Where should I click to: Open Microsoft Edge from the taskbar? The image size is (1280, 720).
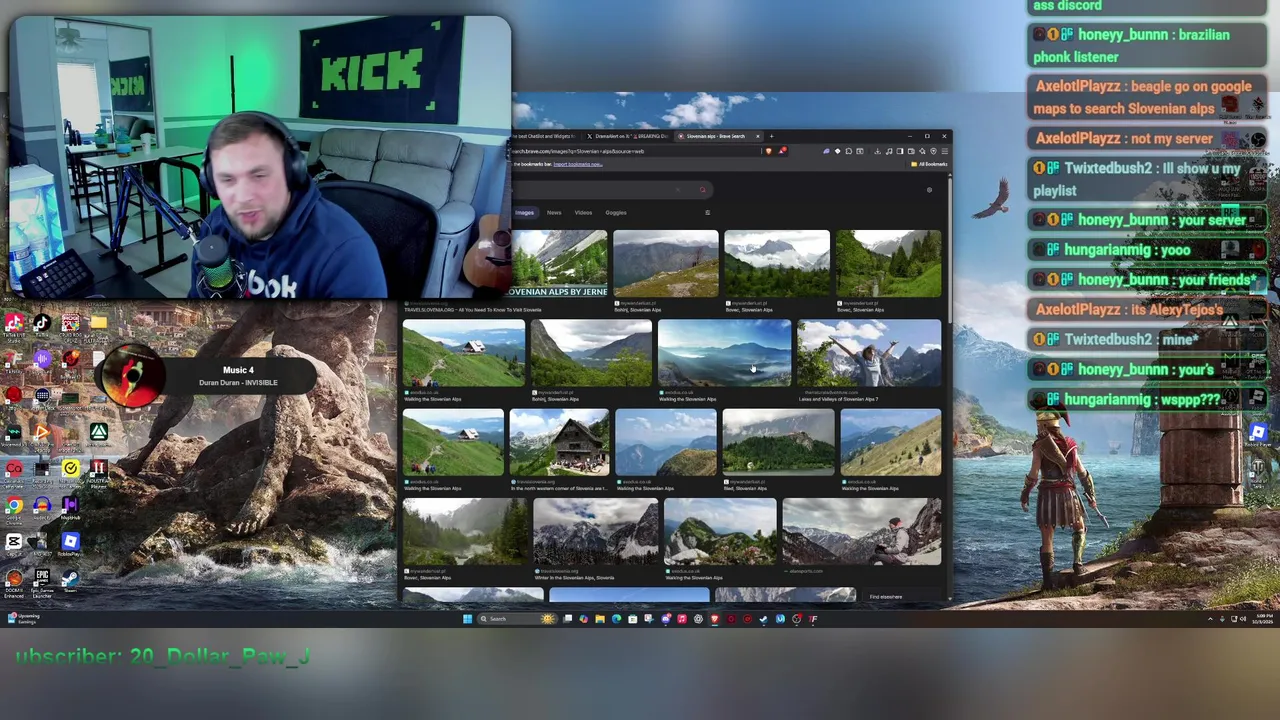[x=616, y=619]
